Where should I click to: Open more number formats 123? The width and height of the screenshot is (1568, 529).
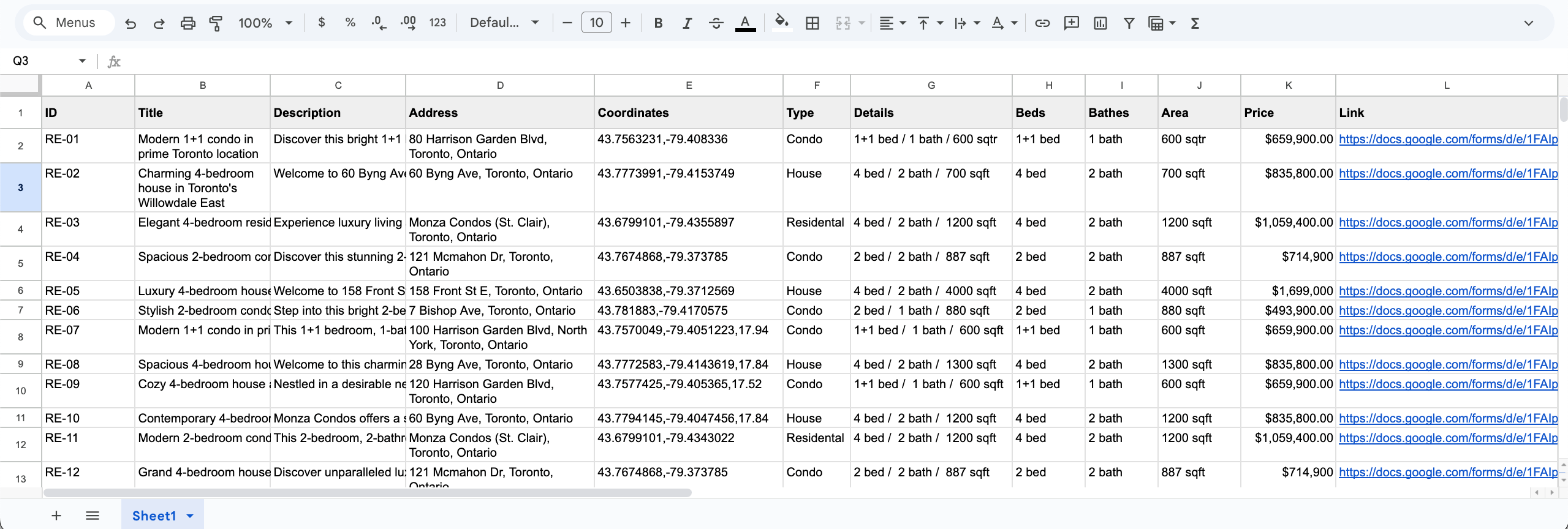click(437, 23)
